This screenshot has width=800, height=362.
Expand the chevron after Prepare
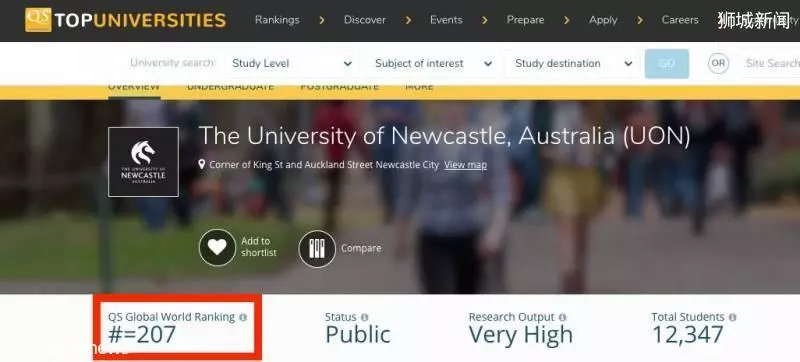567,20
